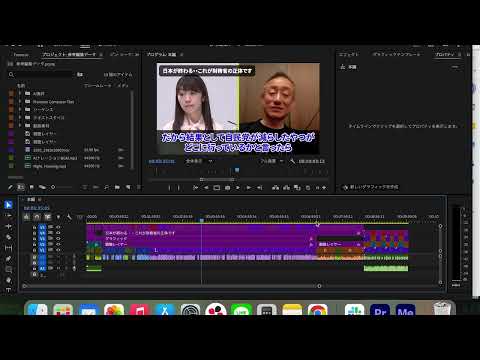Click New Item icon in Project panel
Viewport: 480px width, 360px height.
tap(128, 187)
